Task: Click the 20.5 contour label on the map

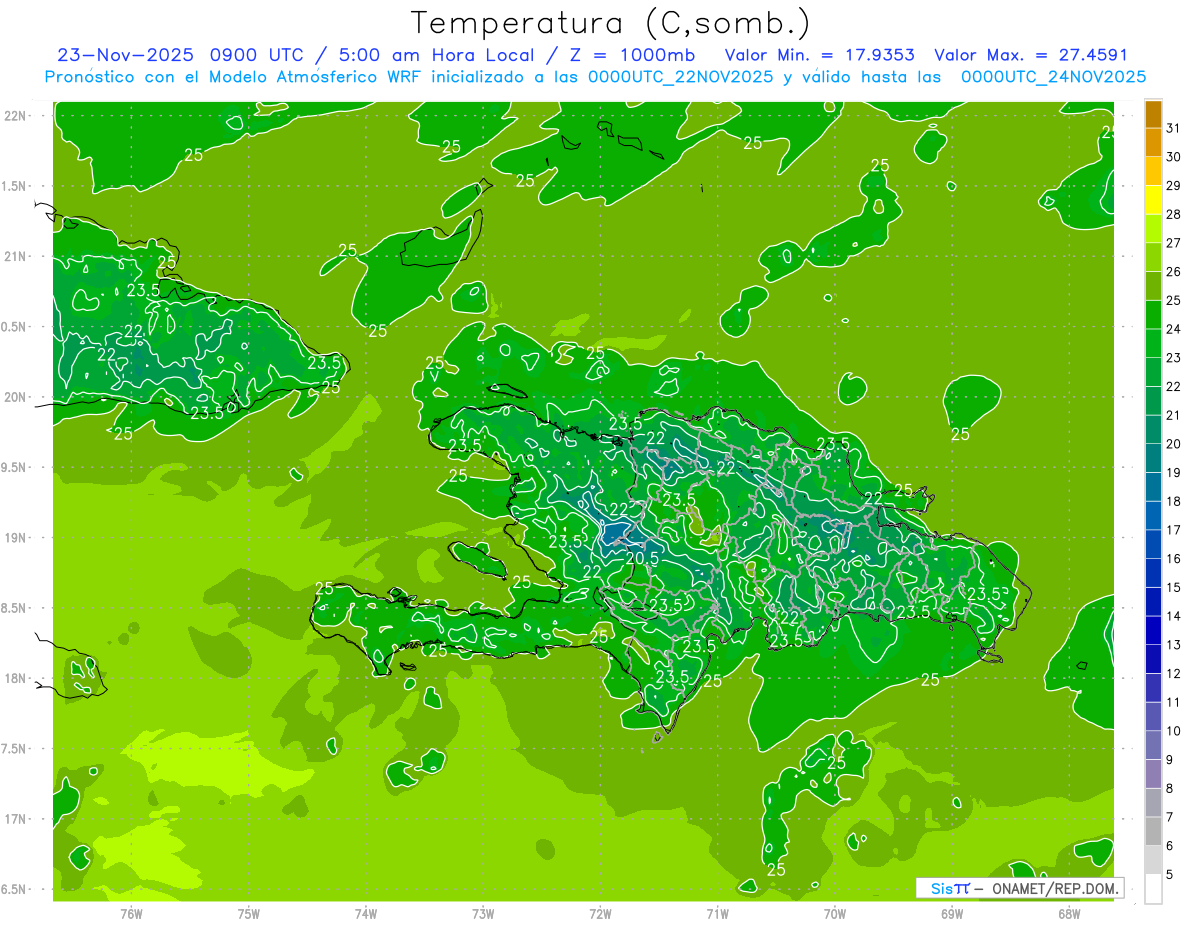Action: coord(643,558)
